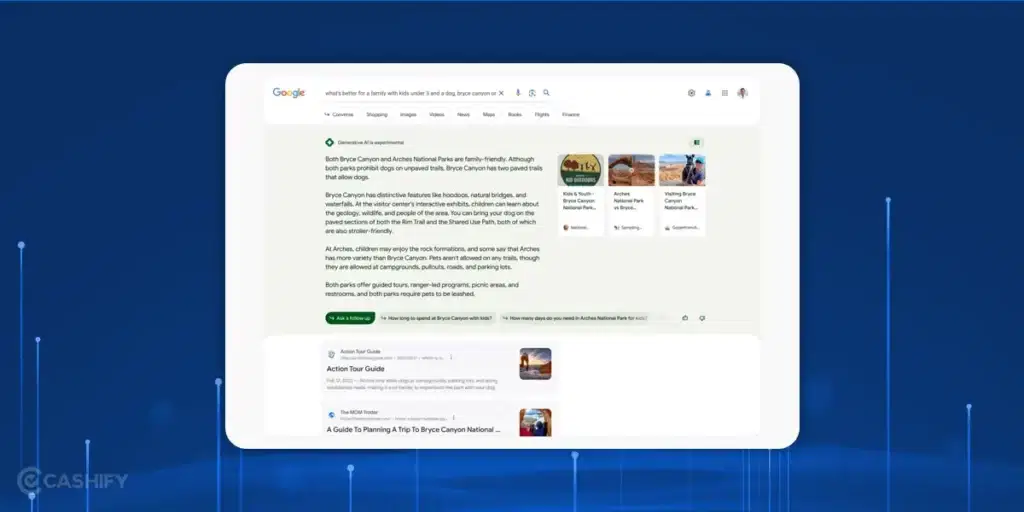Click the Action Tour Guide site favicon
This screenshot has width=1024, height=512.
point(332,355)
